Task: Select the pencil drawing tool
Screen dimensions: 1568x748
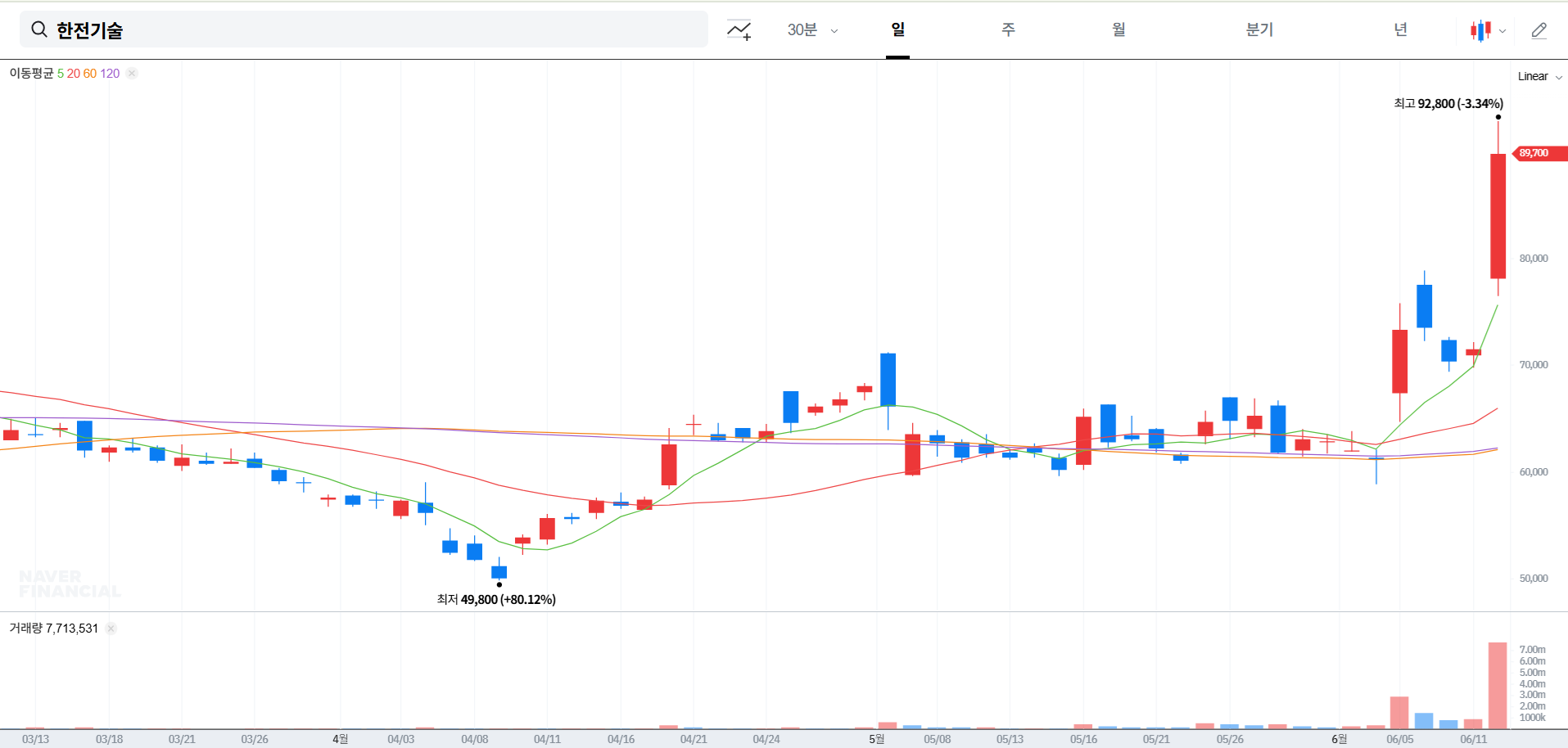Action: coord(1539,30)
